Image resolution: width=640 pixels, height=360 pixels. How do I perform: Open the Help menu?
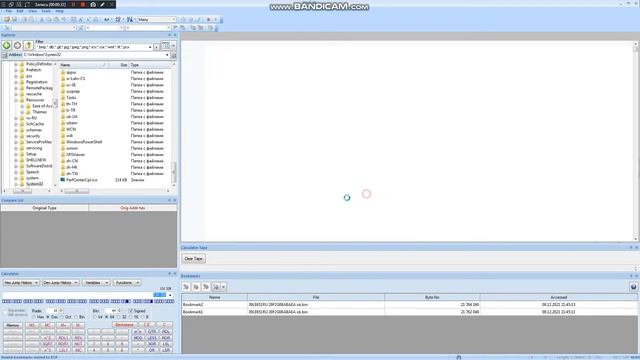pyautogui.click(x=60, y=11)
